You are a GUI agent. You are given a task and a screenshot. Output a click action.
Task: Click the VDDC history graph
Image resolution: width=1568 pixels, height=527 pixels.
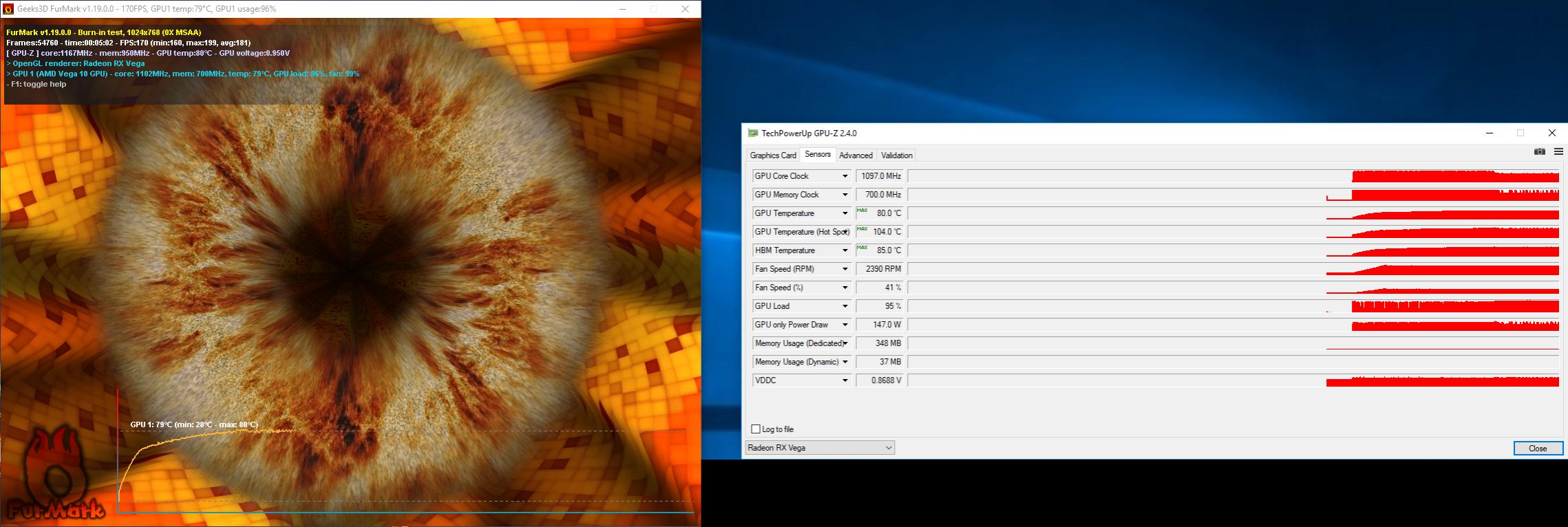(1233, 380)
